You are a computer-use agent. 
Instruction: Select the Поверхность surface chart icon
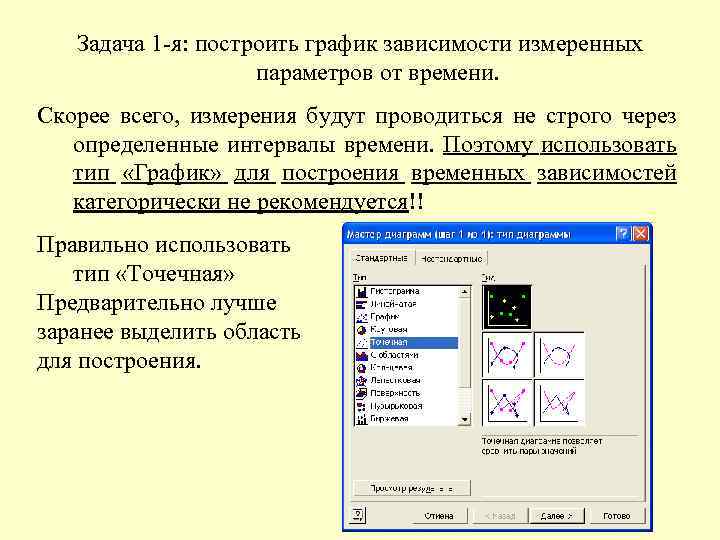coord(362,394)
